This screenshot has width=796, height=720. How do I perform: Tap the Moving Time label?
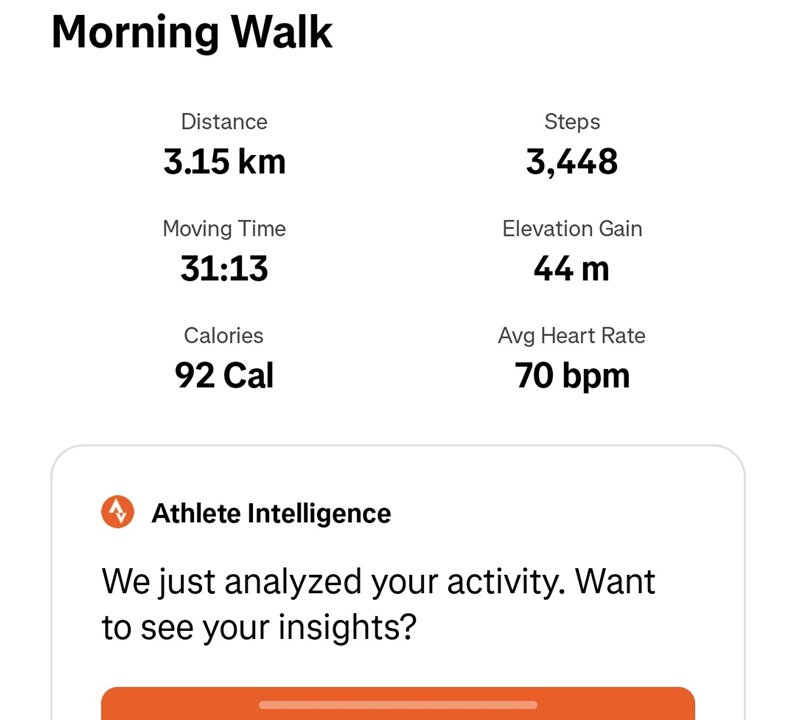224,228
